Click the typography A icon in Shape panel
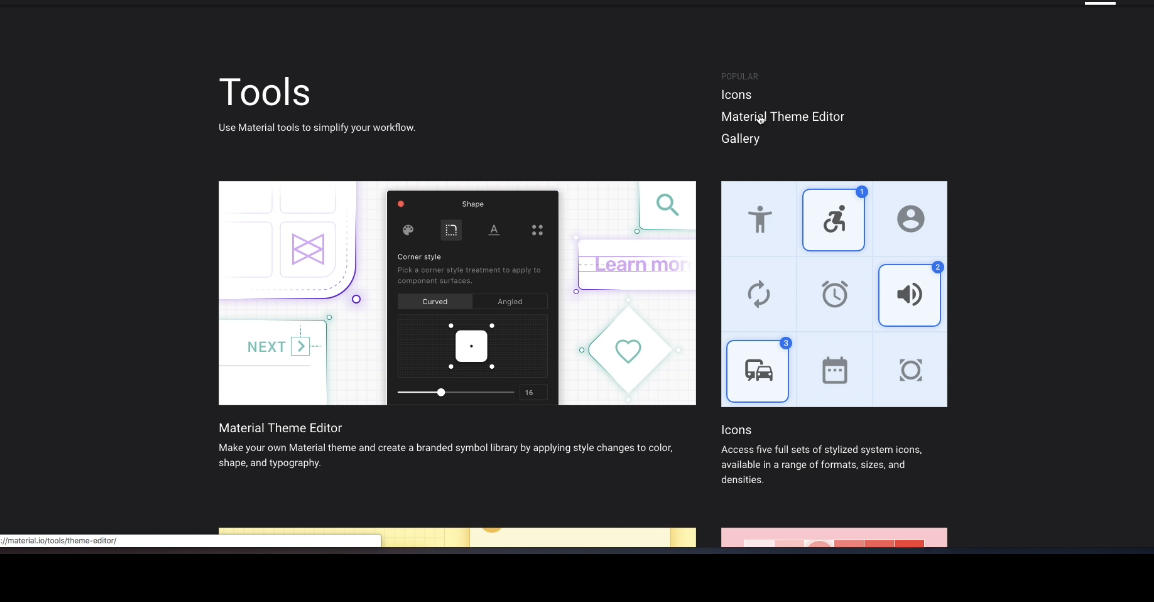1154x602 pixels. click(494, 230)
